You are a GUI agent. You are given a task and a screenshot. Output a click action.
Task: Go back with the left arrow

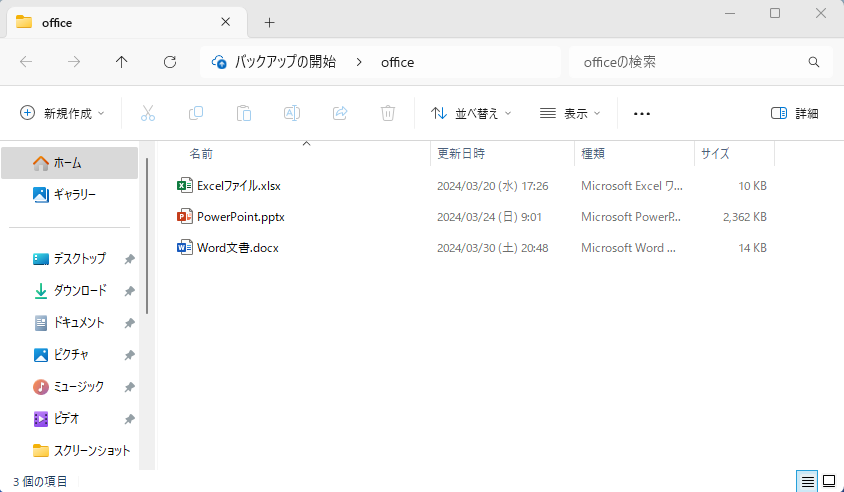tap(26, 62)
